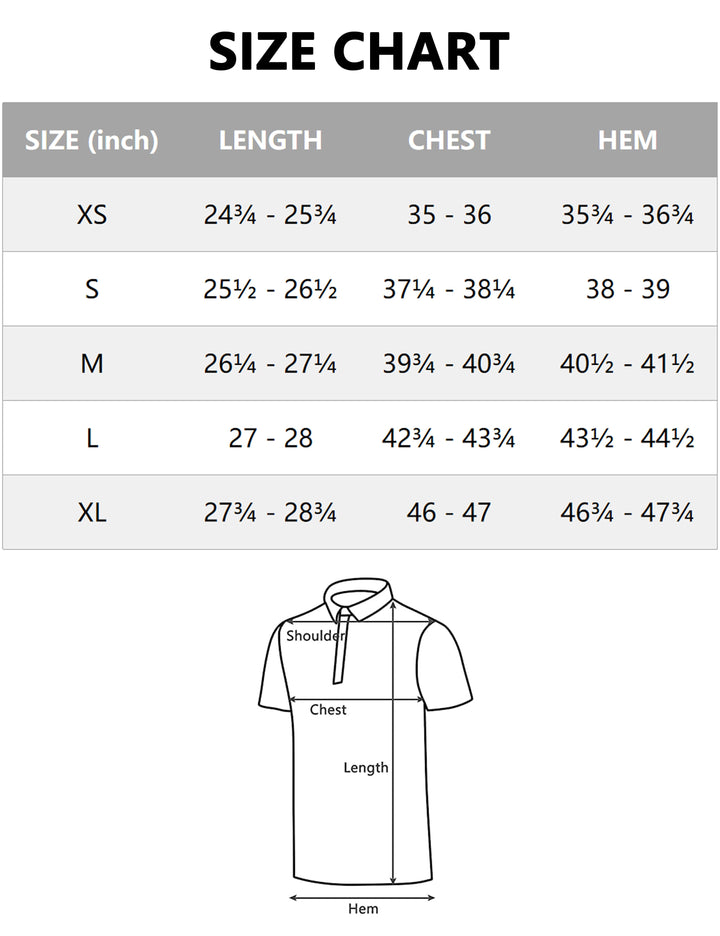This screenshot has height=936, width=720.
Task: Click the LENGTH column header
Action: pos(270,140)
